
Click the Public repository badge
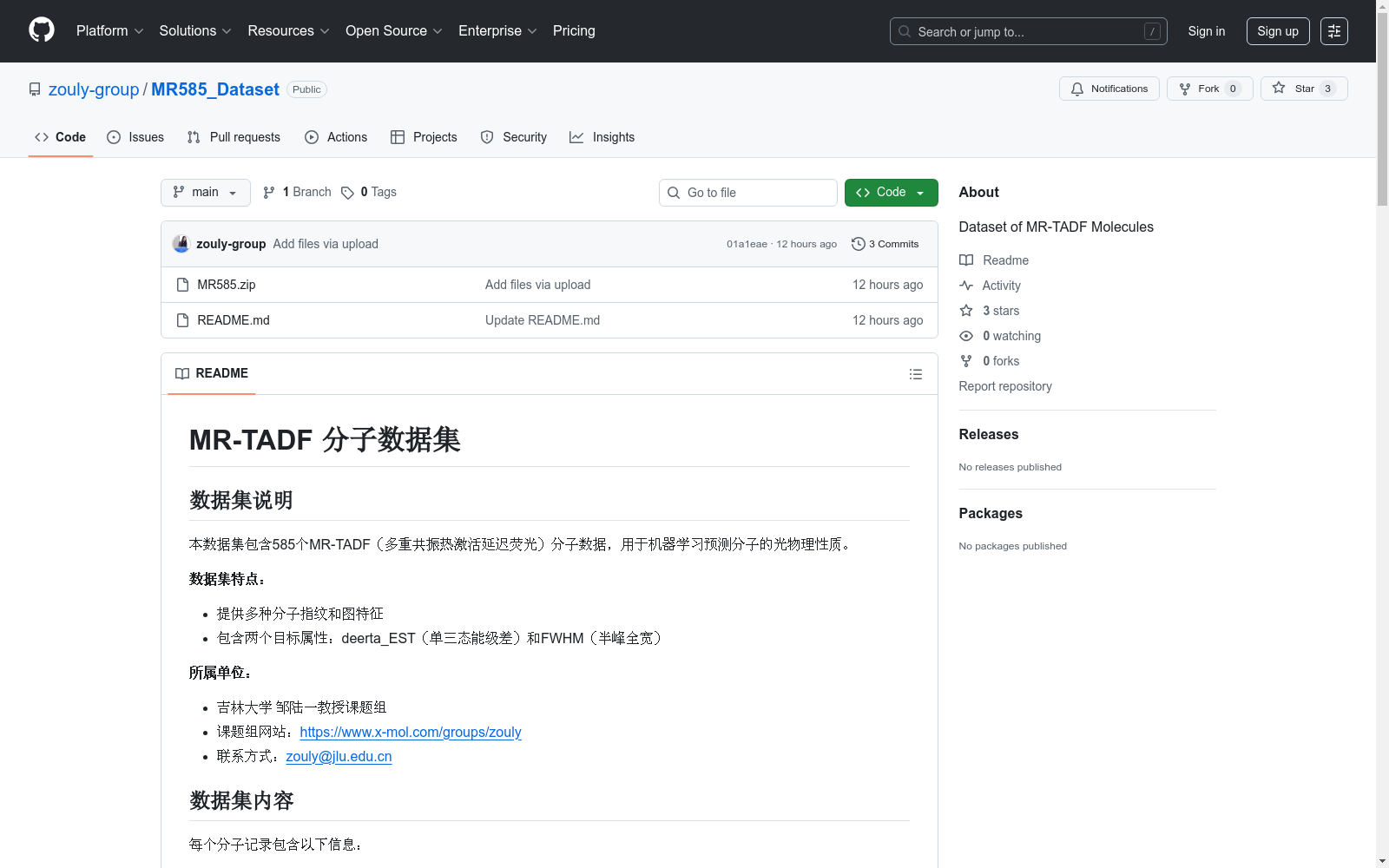tap(306, 89)
